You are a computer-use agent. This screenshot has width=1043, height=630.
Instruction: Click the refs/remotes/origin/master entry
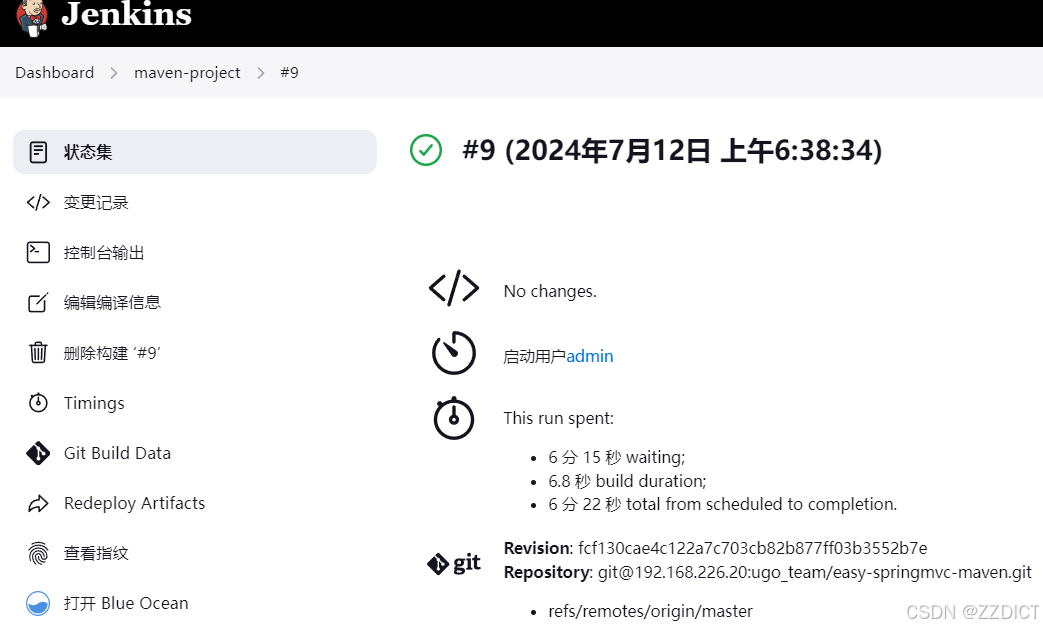[651, 611]
